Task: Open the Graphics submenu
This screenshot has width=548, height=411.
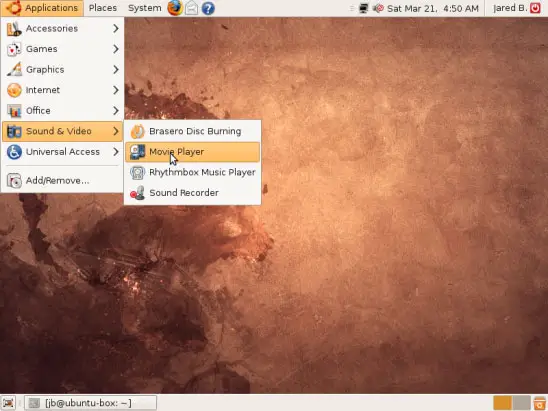Action: coord(62,70)
